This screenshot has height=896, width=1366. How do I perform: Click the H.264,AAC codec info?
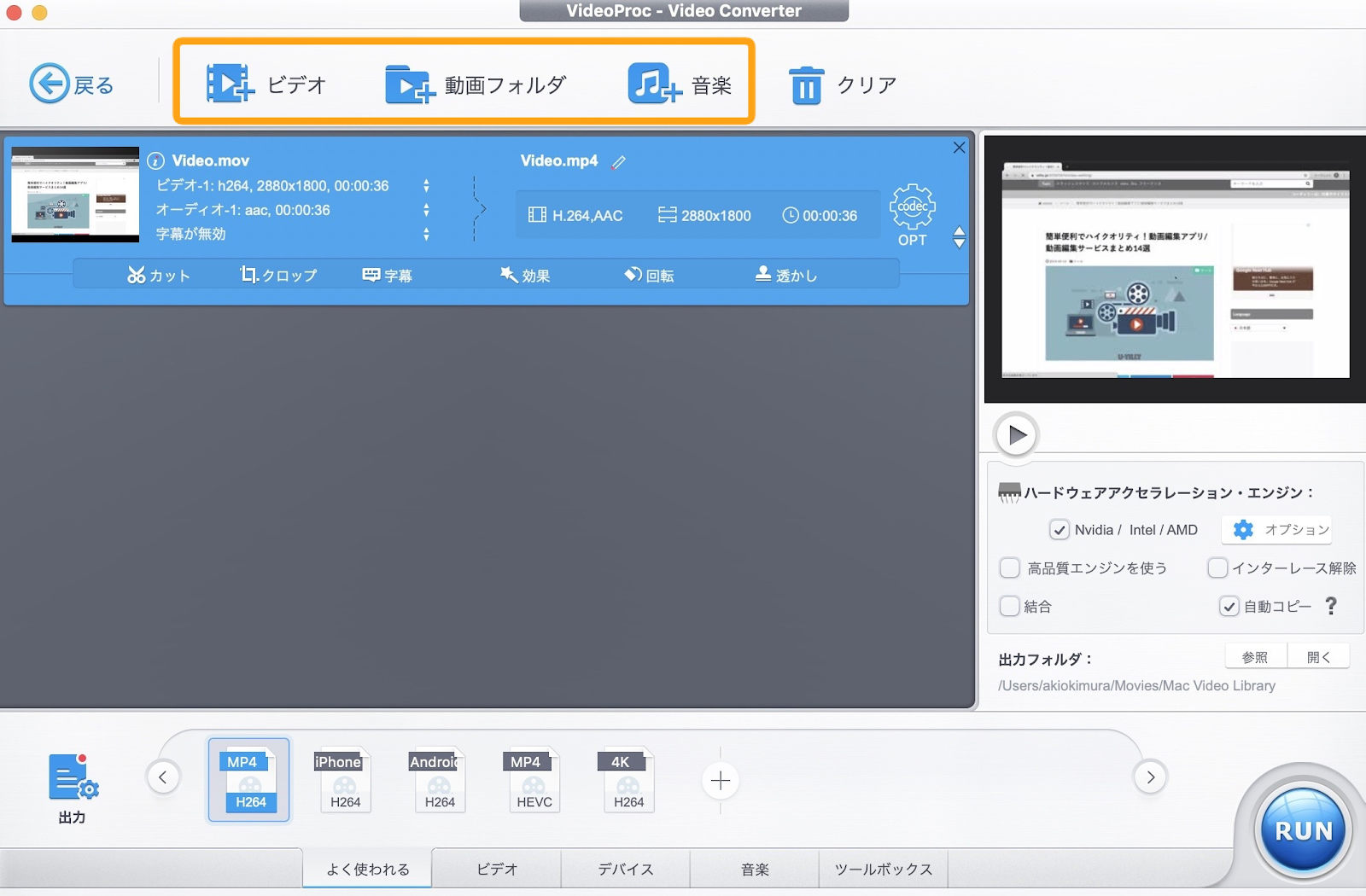pyautogui.click(x=576, y=216)
